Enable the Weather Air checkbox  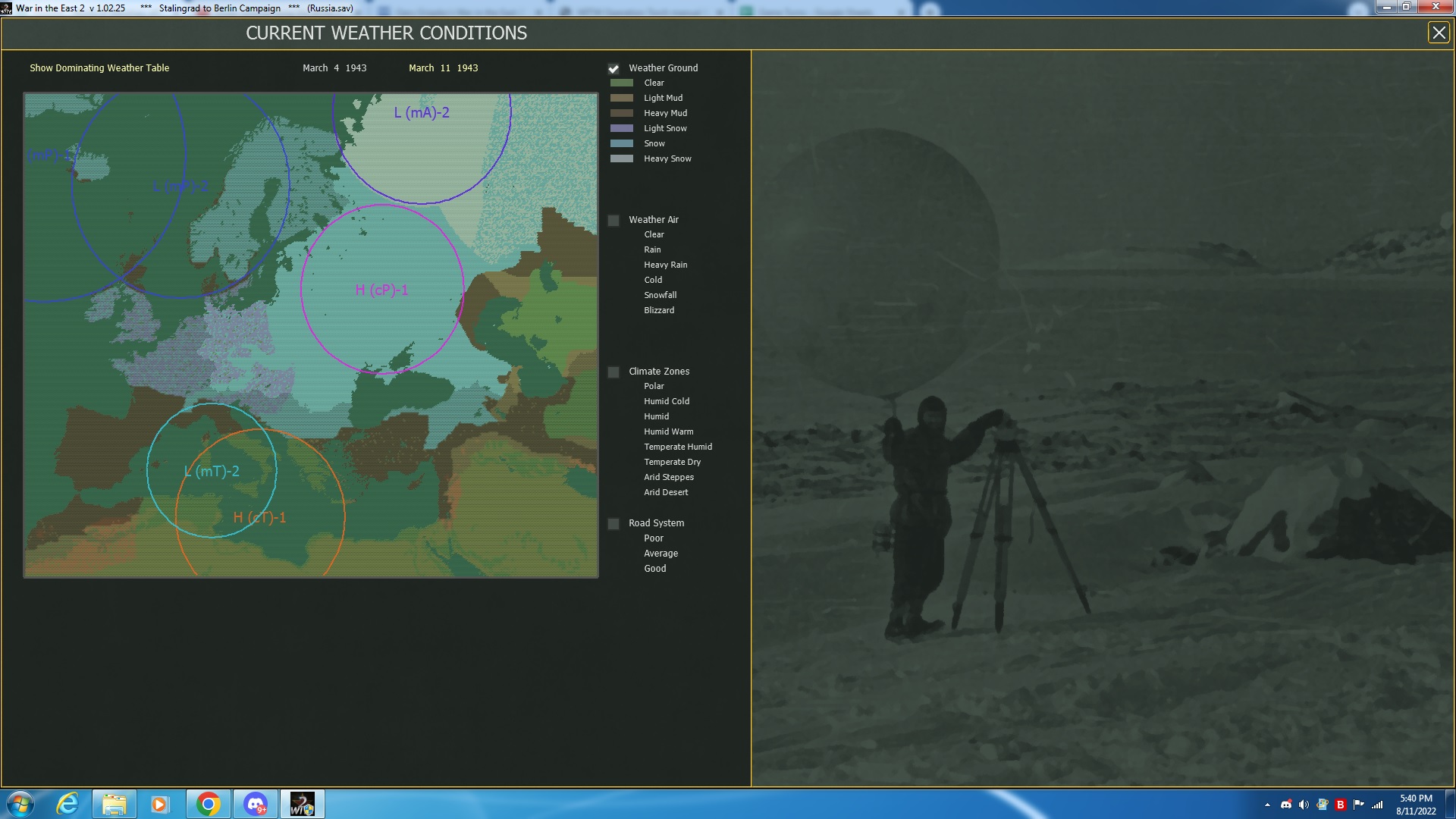(613, 221)
